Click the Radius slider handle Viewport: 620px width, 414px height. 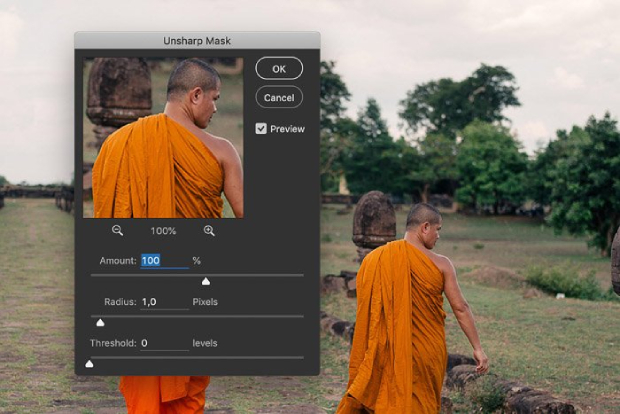(100, 322)
